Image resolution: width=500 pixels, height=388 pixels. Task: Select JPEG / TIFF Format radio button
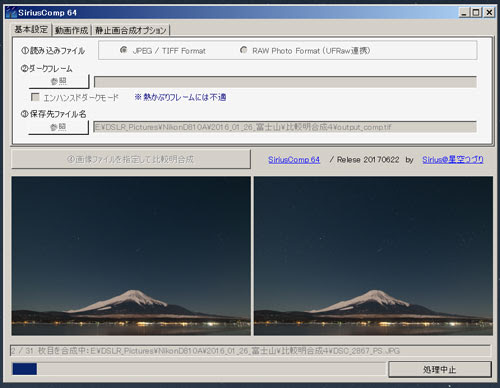click(x=124, y=50)
